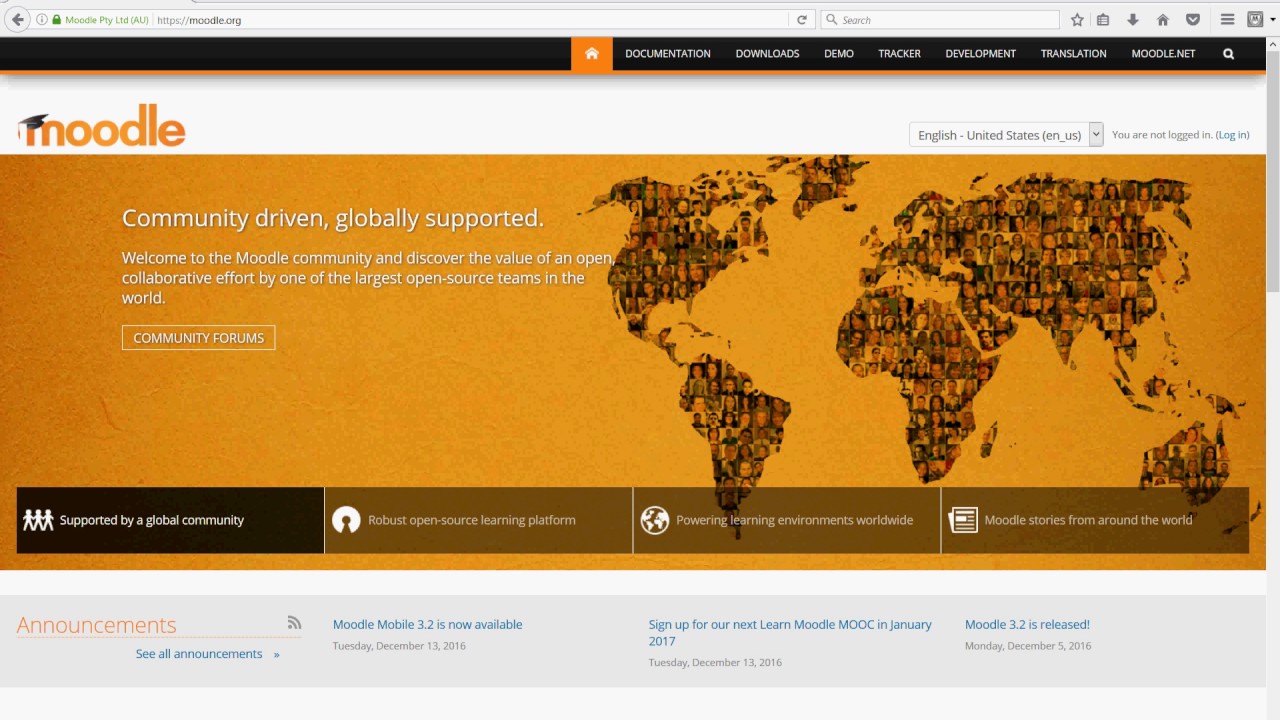This screenshot has width=1280, height=720.
Task: Click the 'Community driven, globally supported.' headline
Action: (x=333, y=218)
